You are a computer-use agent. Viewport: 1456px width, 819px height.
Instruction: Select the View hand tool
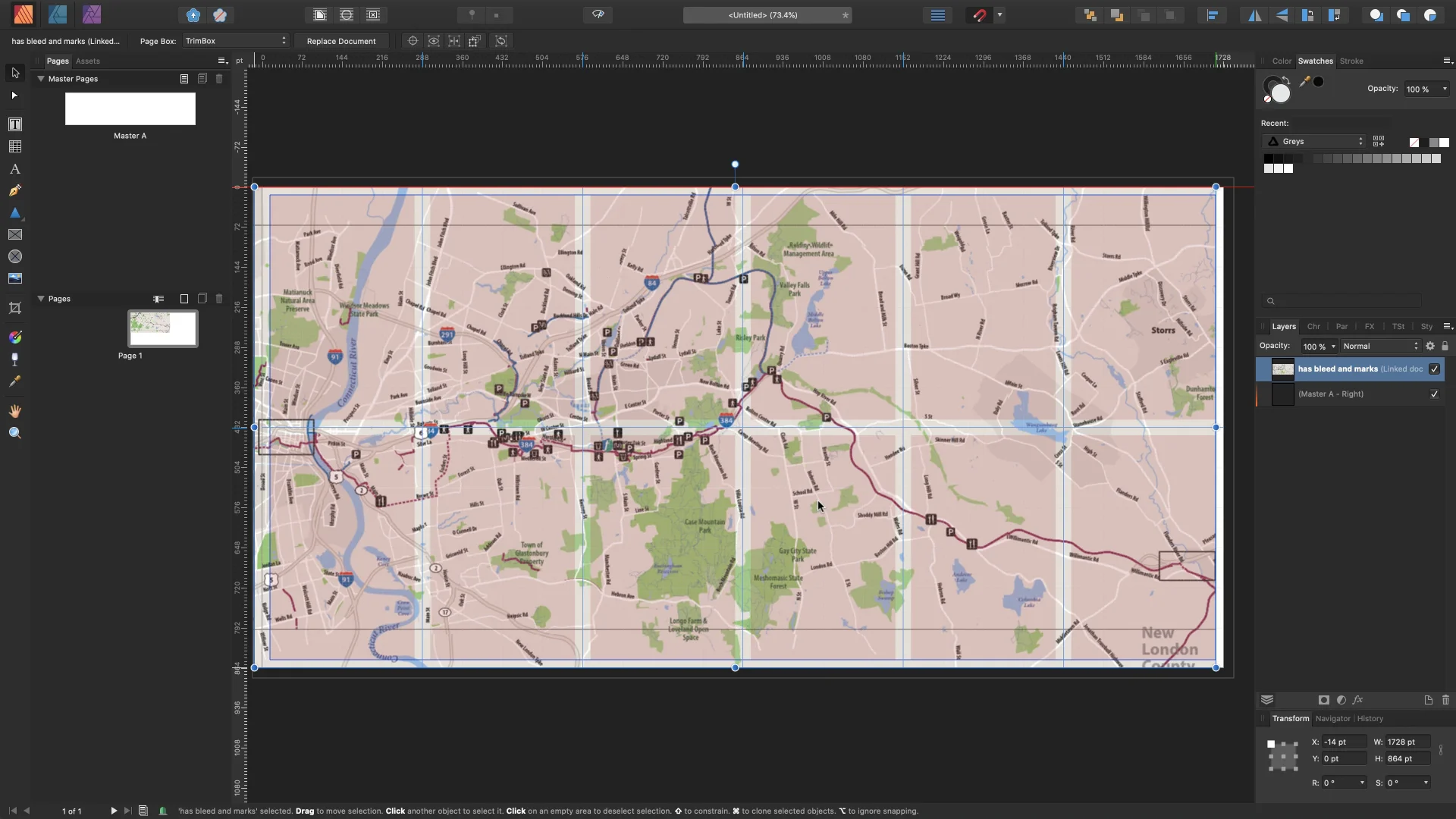(14, 411)
